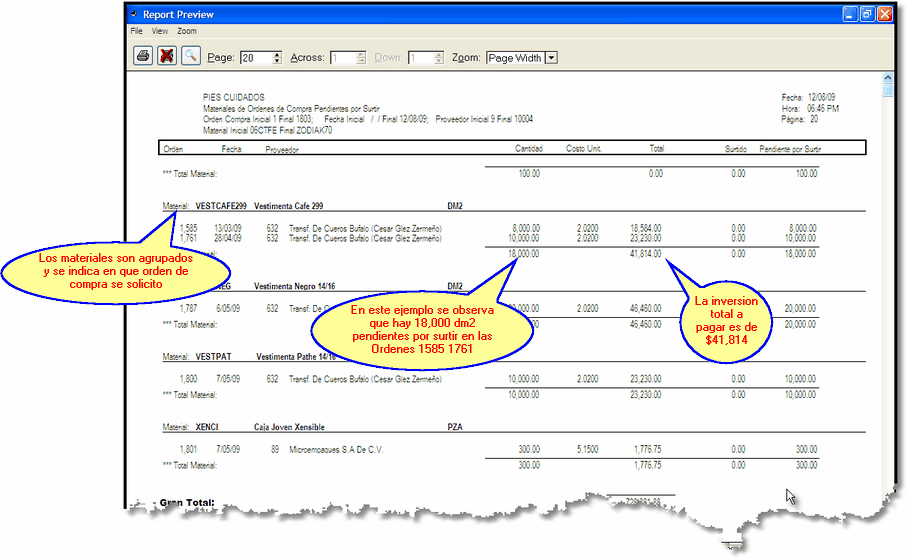Click the vertical scrollbar thumb
This screenshot has width=908, height=560.
(888, 90)
